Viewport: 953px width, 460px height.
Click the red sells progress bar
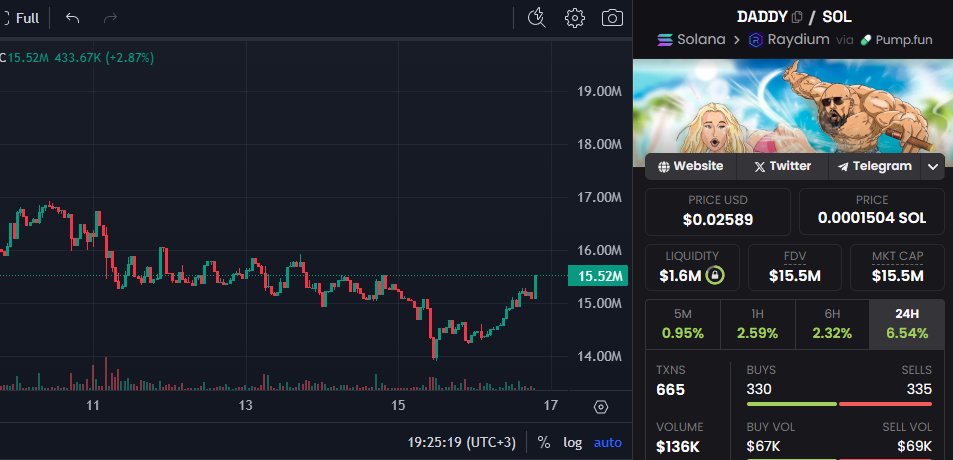click(x=886, y=404)
